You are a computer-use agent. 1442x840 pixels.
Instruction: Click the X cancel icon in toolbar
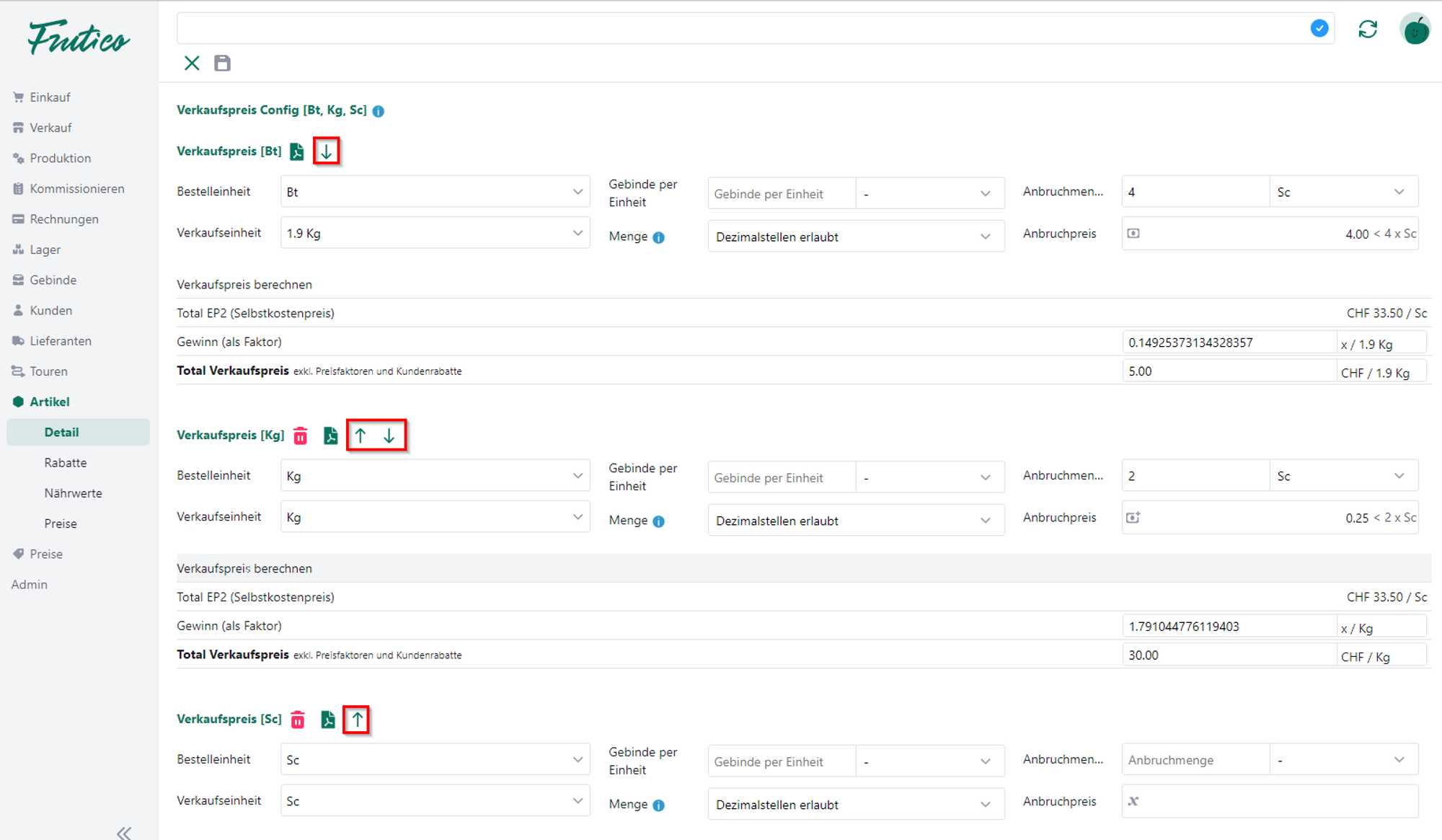click(192, 63)
